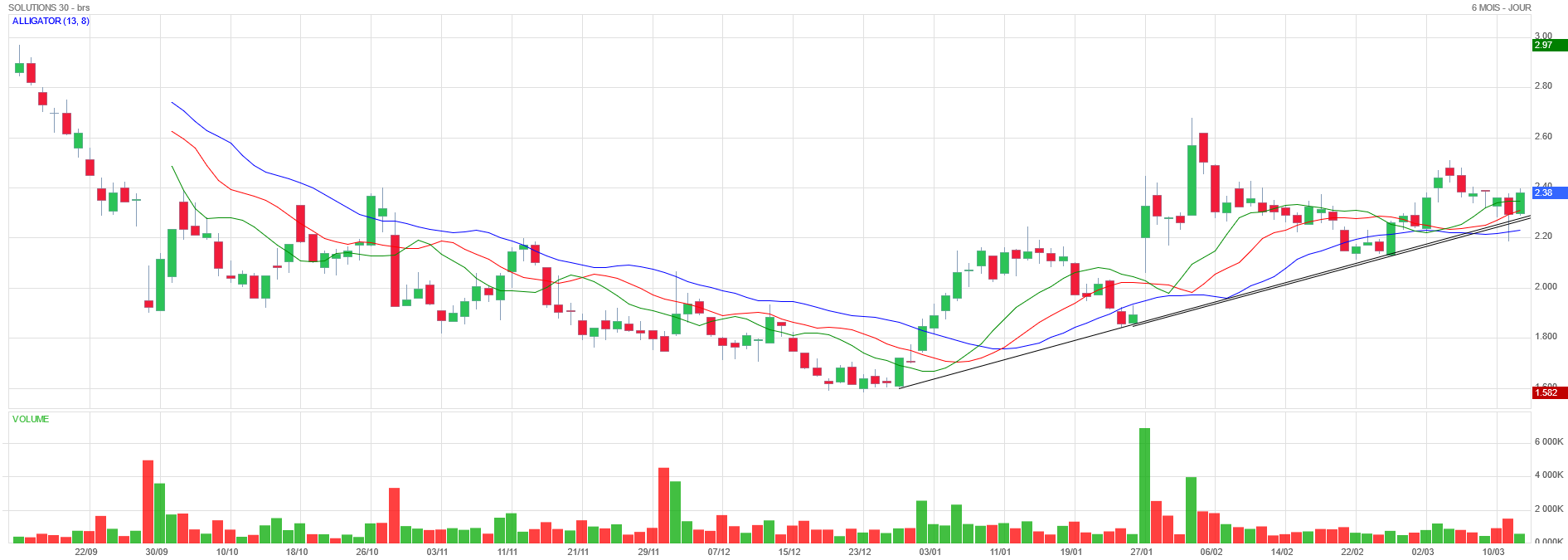Click the SOLUTIONS 30 - brs chart title
The width and height of the screenshot is (1568, 560).
click(49, 7)
